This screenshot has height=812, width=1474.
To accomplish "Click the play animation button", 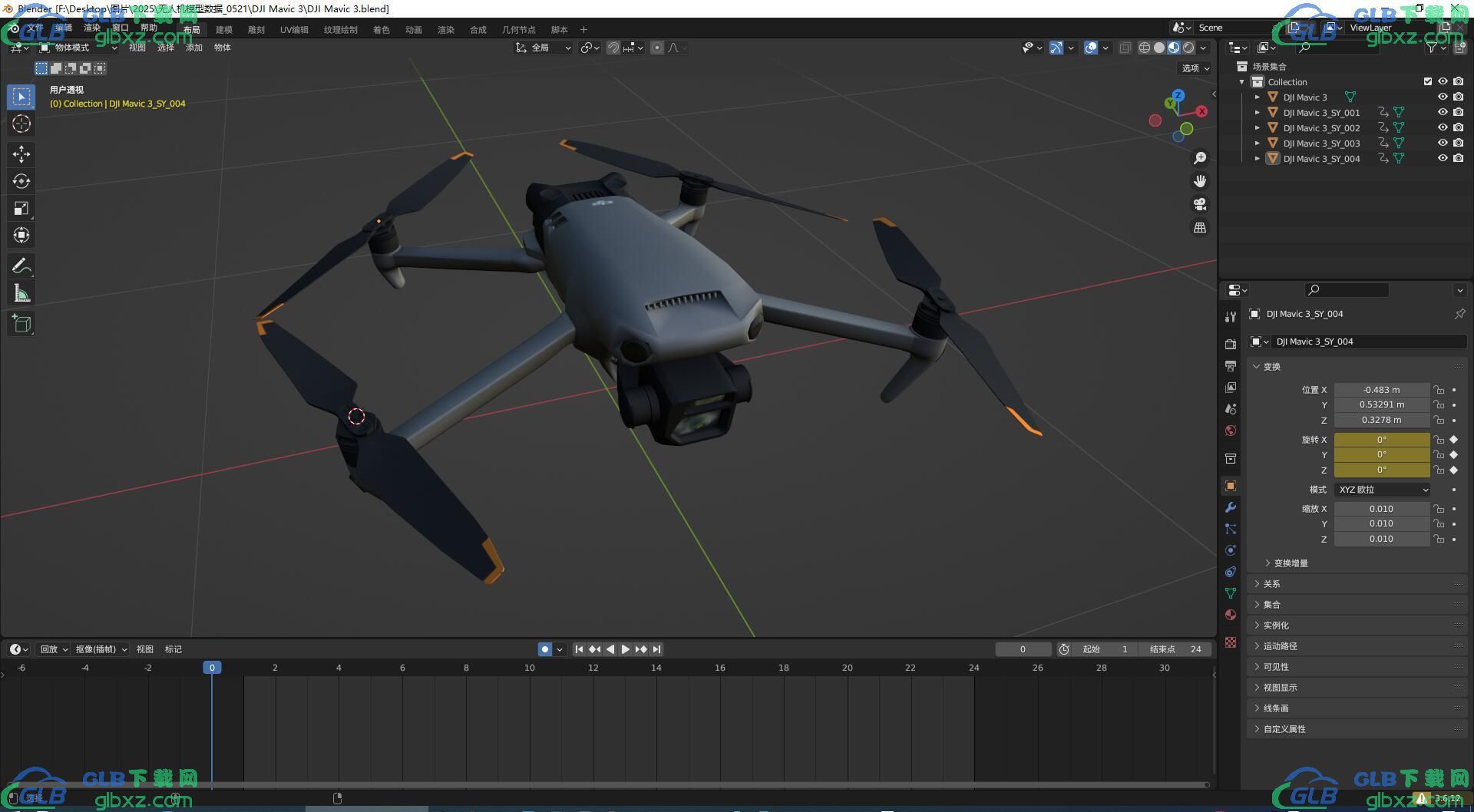I will [x=626, y=649].
